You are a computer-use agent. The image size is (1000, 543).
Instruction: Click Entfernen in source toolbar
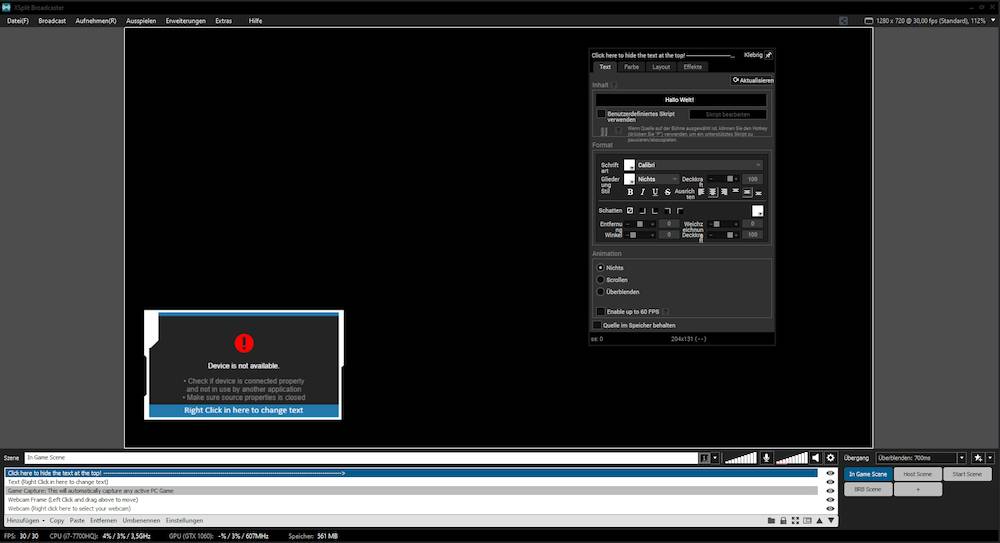(x=103, y=521)
